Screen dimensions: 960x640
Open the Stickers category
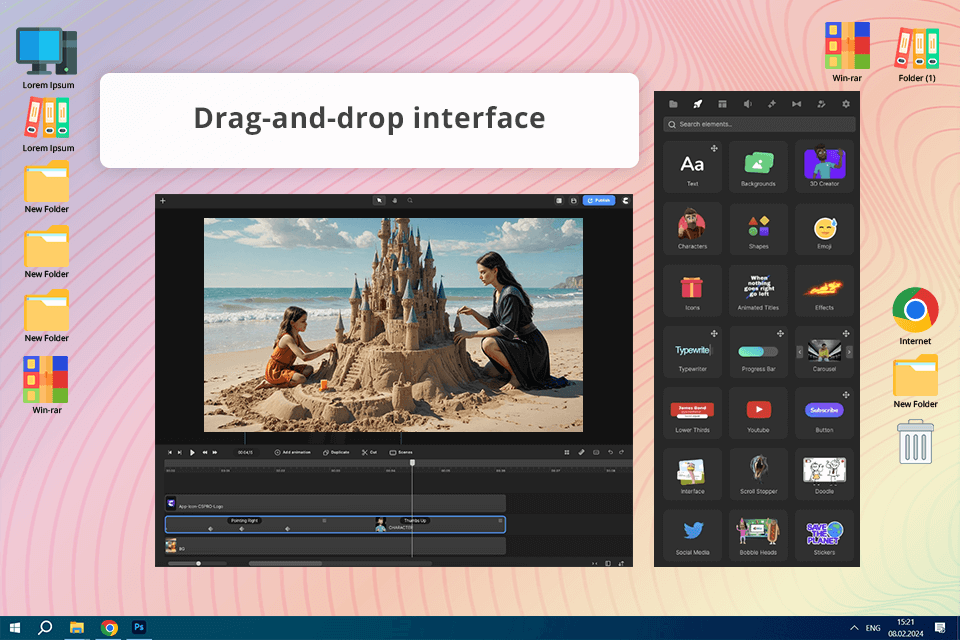click(x=824, y=535)
